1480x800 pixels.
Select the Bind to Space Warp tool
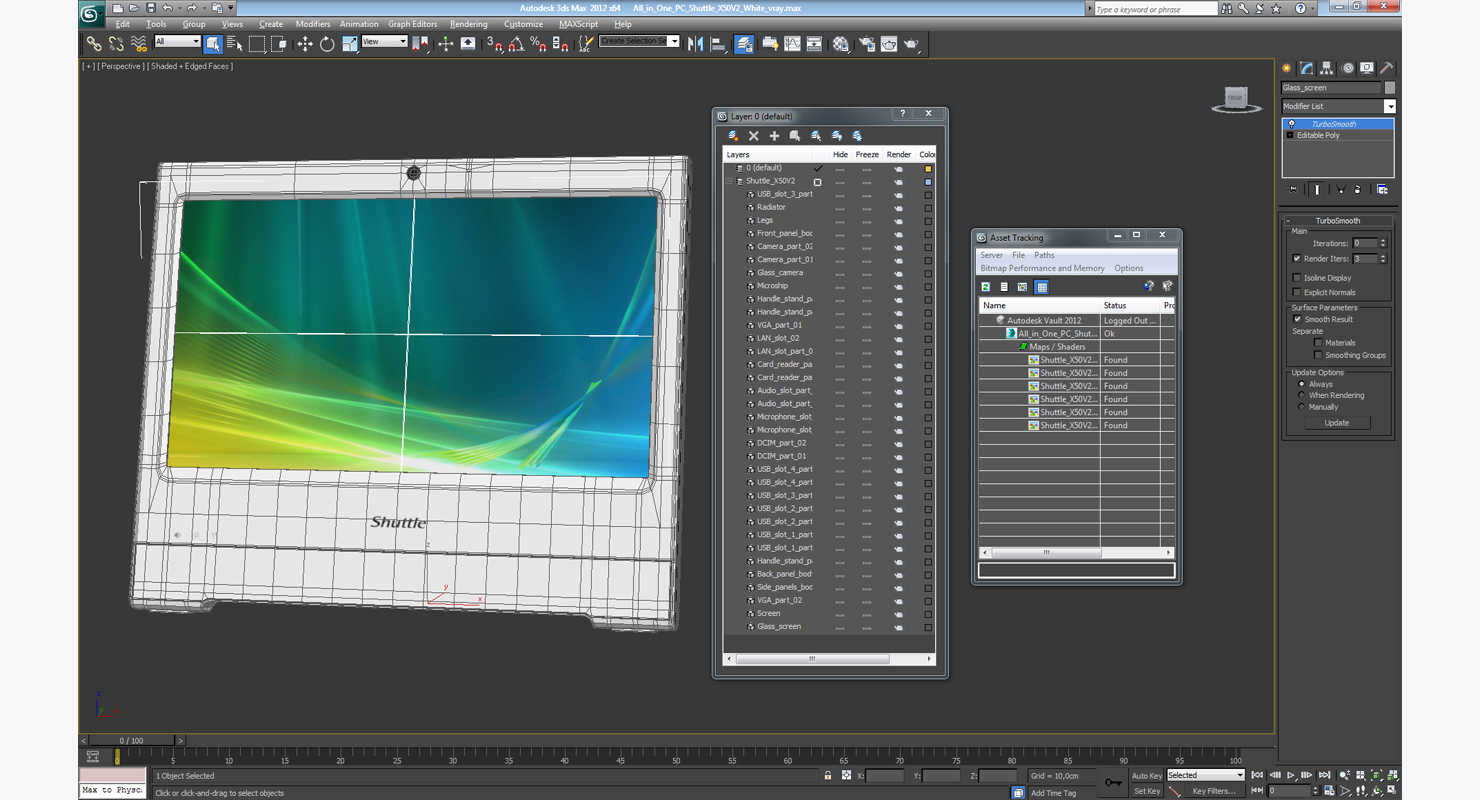(x=139, y=44)
